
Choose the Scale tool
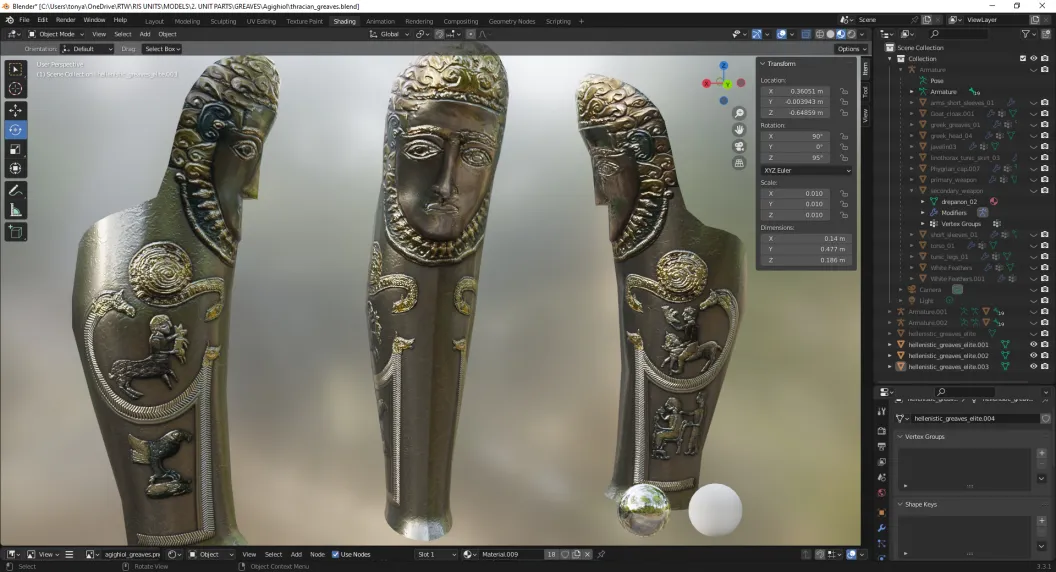pyautogui.click(x=15, y=149)
